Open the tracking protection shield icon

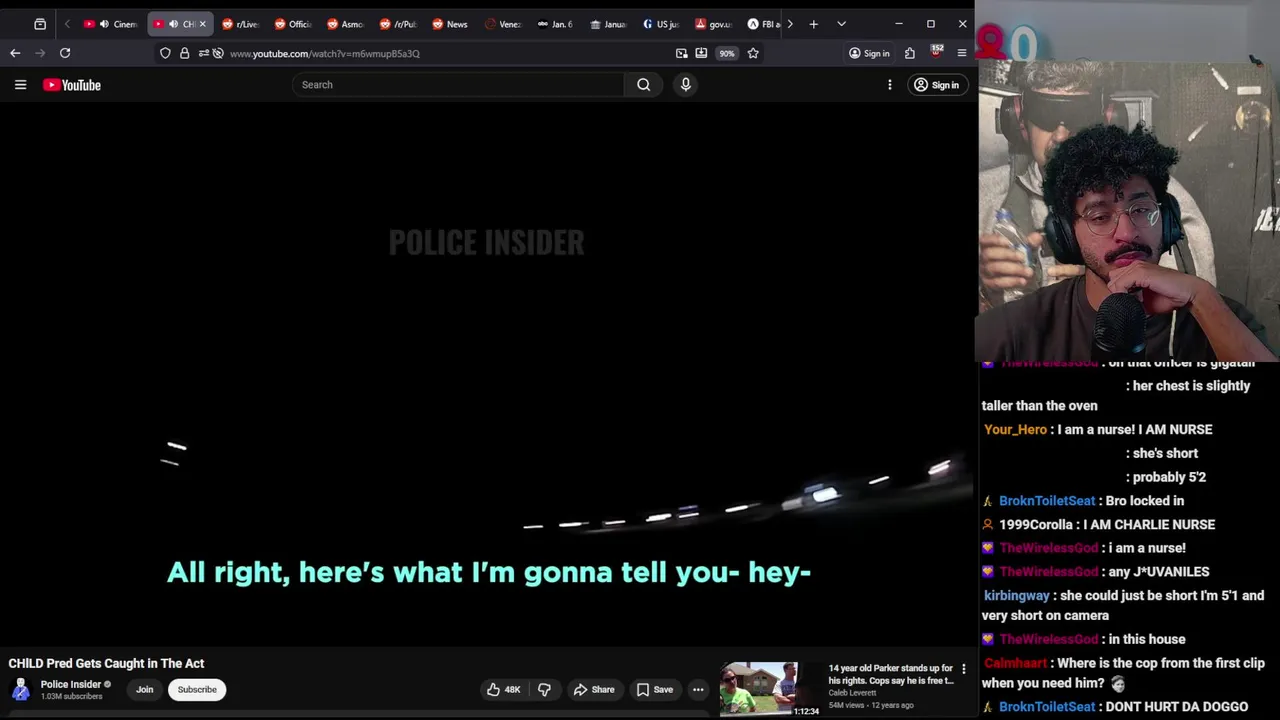[x=165, y=53]
